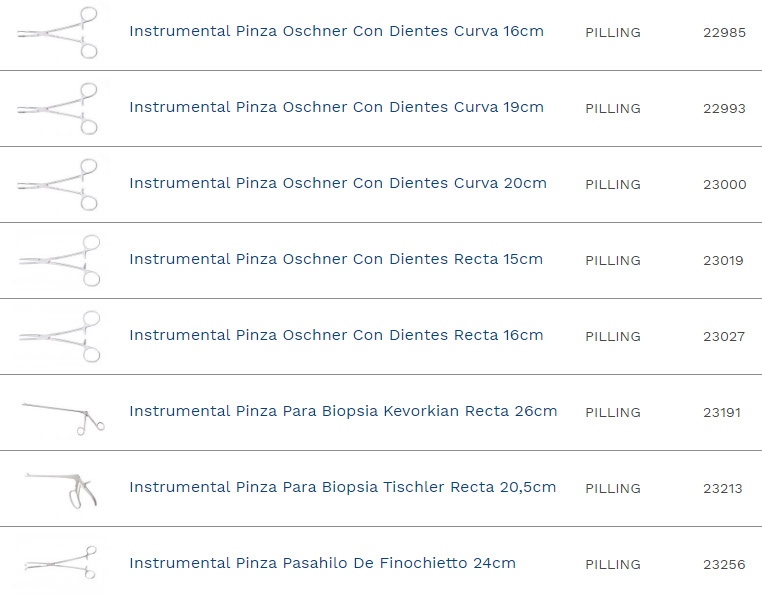Screen dimensions: 762x602
Task: Go to Pinza Oschner Con Dientes Curva 20cm
Action: pos(337,183)
